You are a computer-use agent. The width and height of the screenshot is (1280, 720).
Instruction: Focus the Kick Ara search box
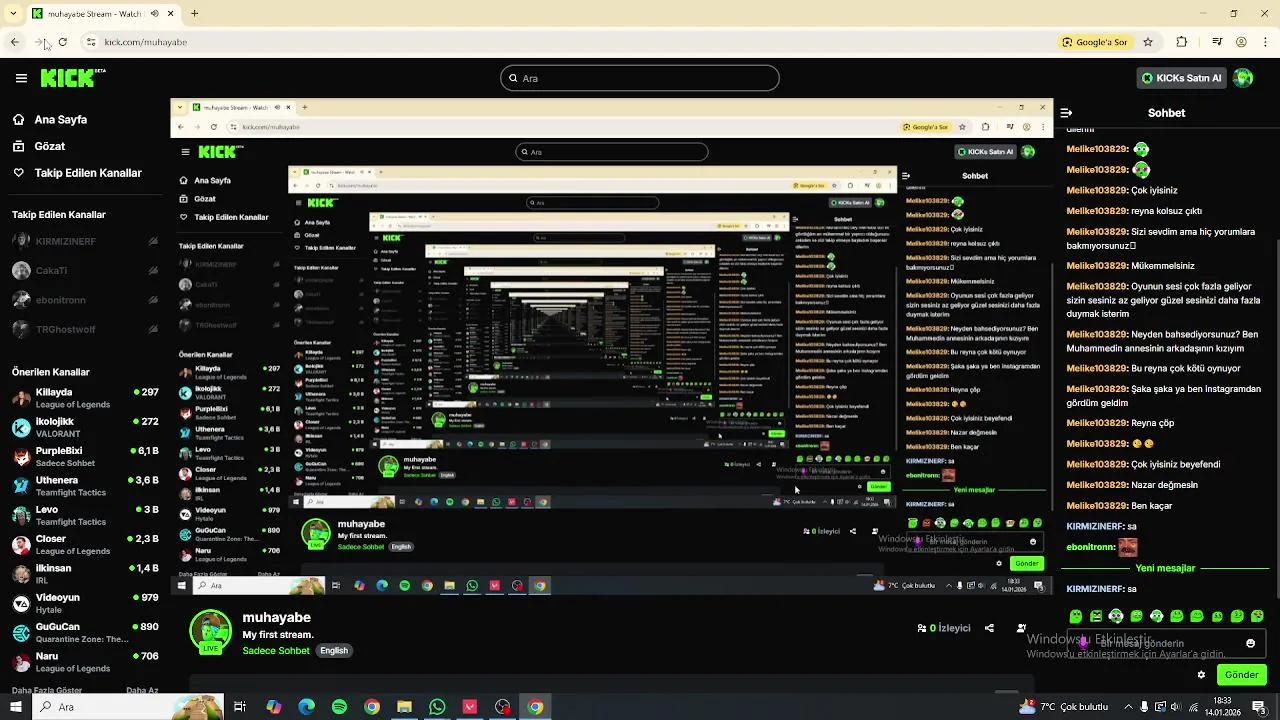click(x=640, y=78)
